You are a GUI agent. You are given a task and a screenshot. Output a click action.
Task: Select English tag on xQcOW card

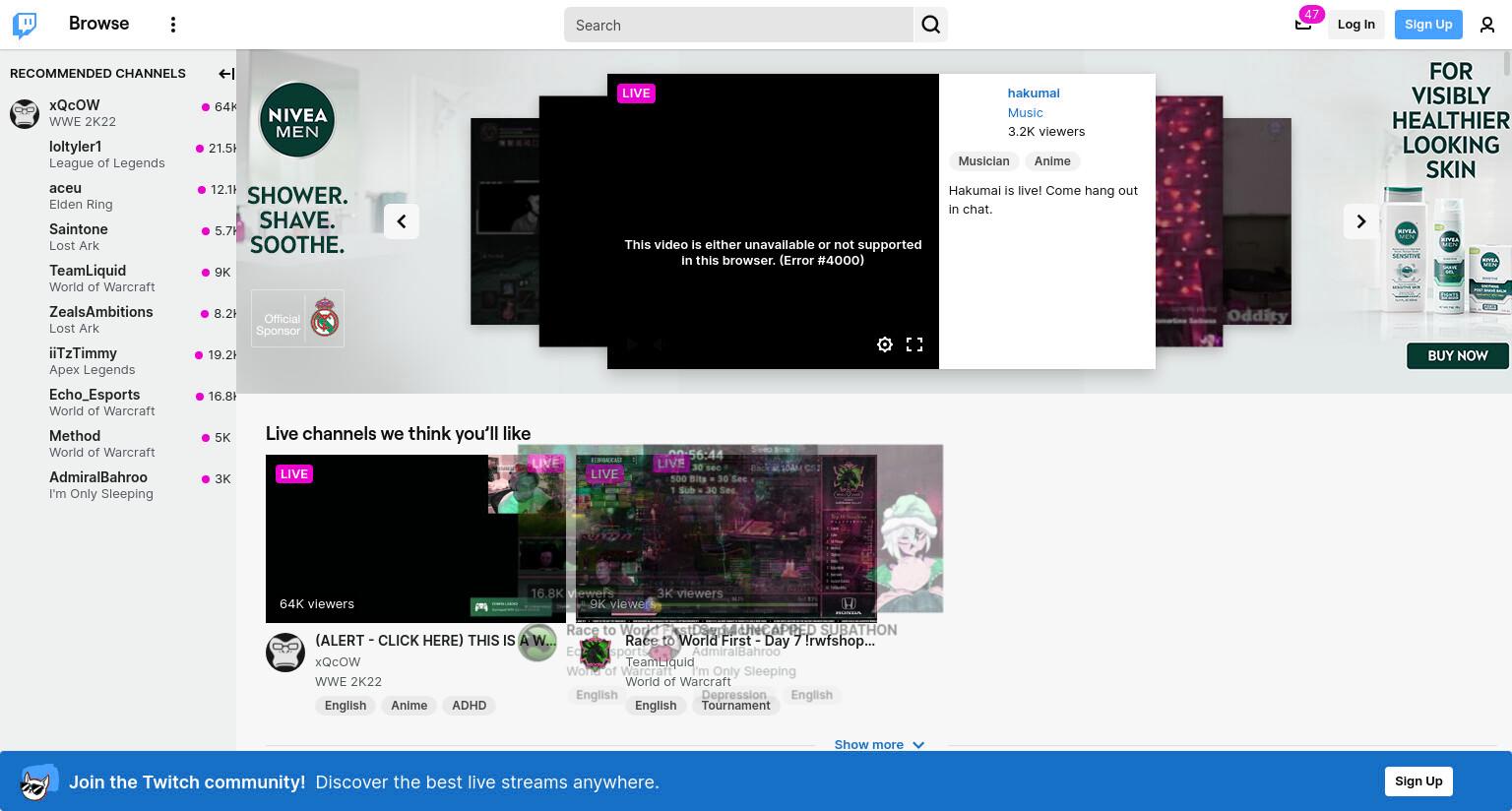tap(346, 706)
